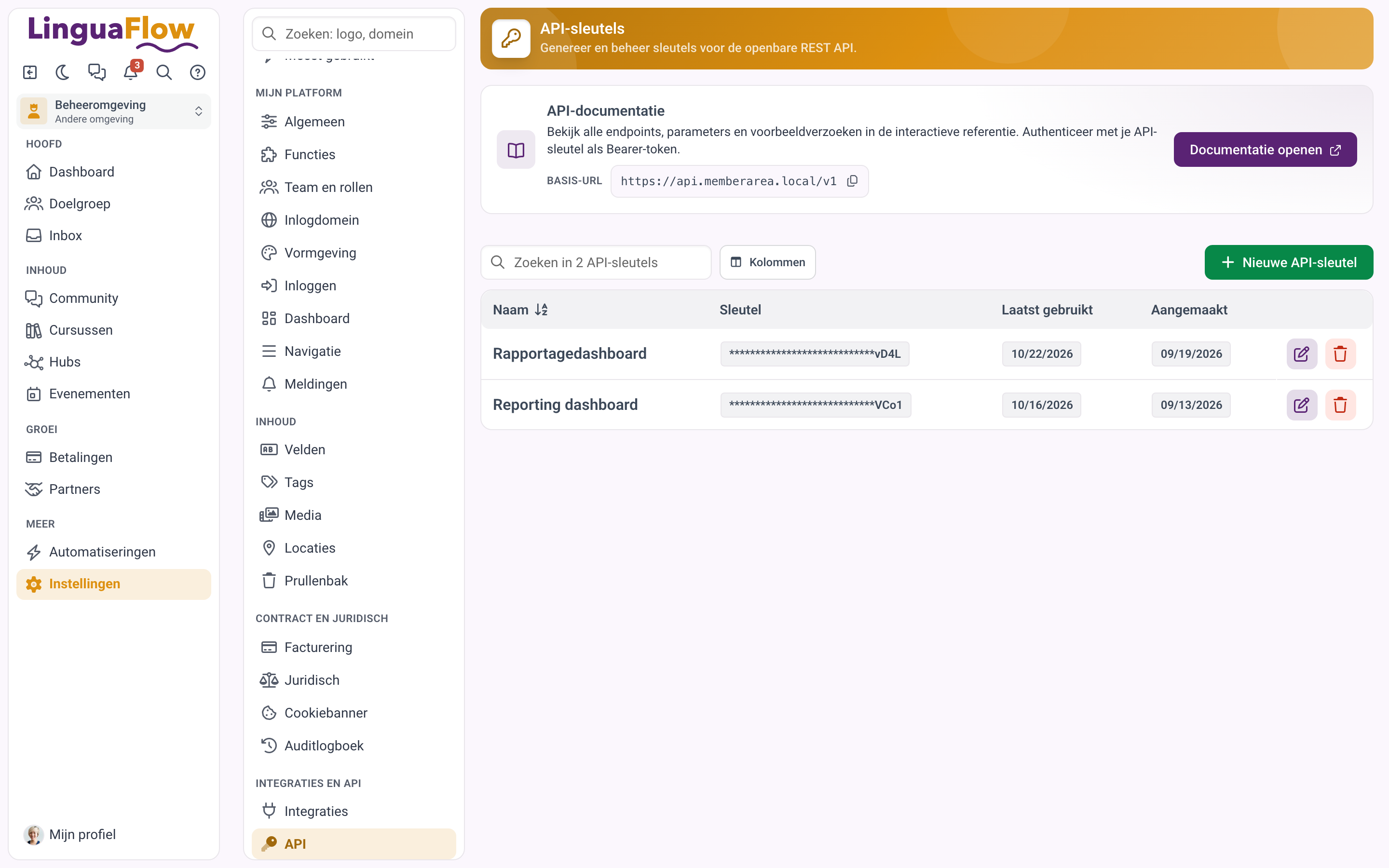Image resolution: width=1389 pixels, height=868 pixels.
Task: Open Vormgeving settings
Action: [354, 253]
